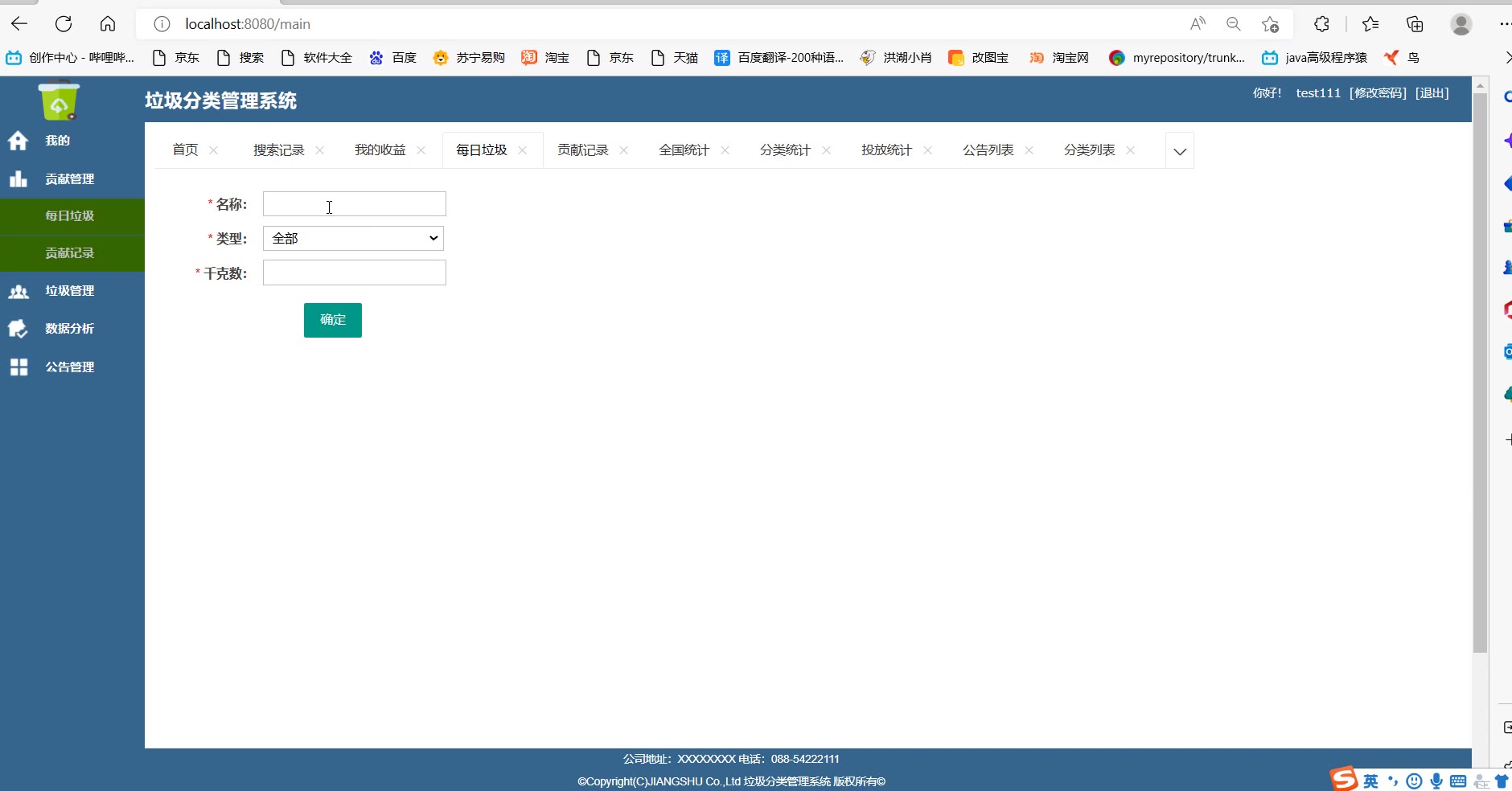Switch to the 投放统计 tab

tap(886, 150)
